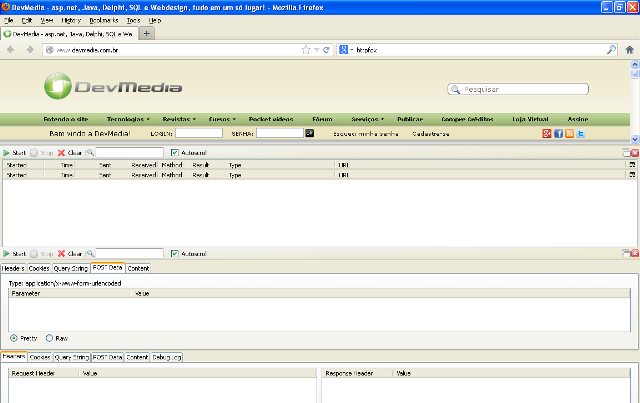This screenshot has width=640, height=403.
Task: Click Start in the toolbar above the POST Data tabs
Action: pos(14,254)
